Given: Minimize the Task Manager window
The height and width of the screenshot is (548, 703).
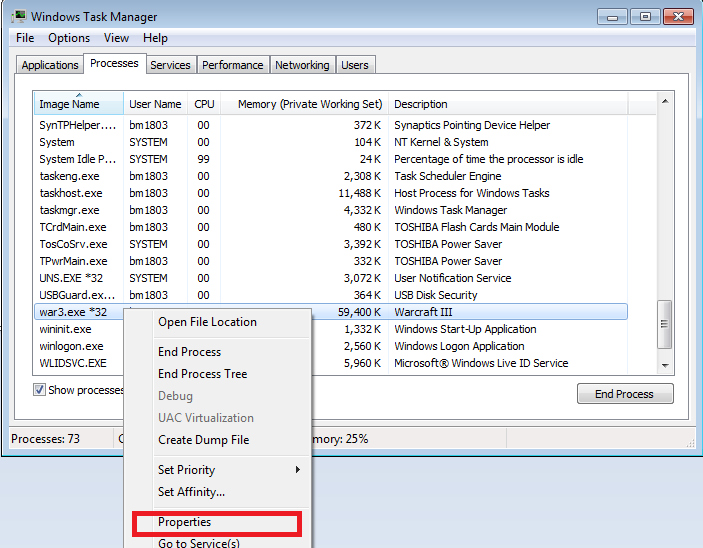Looking at the screenshot, I should click(x=612, y=17).
